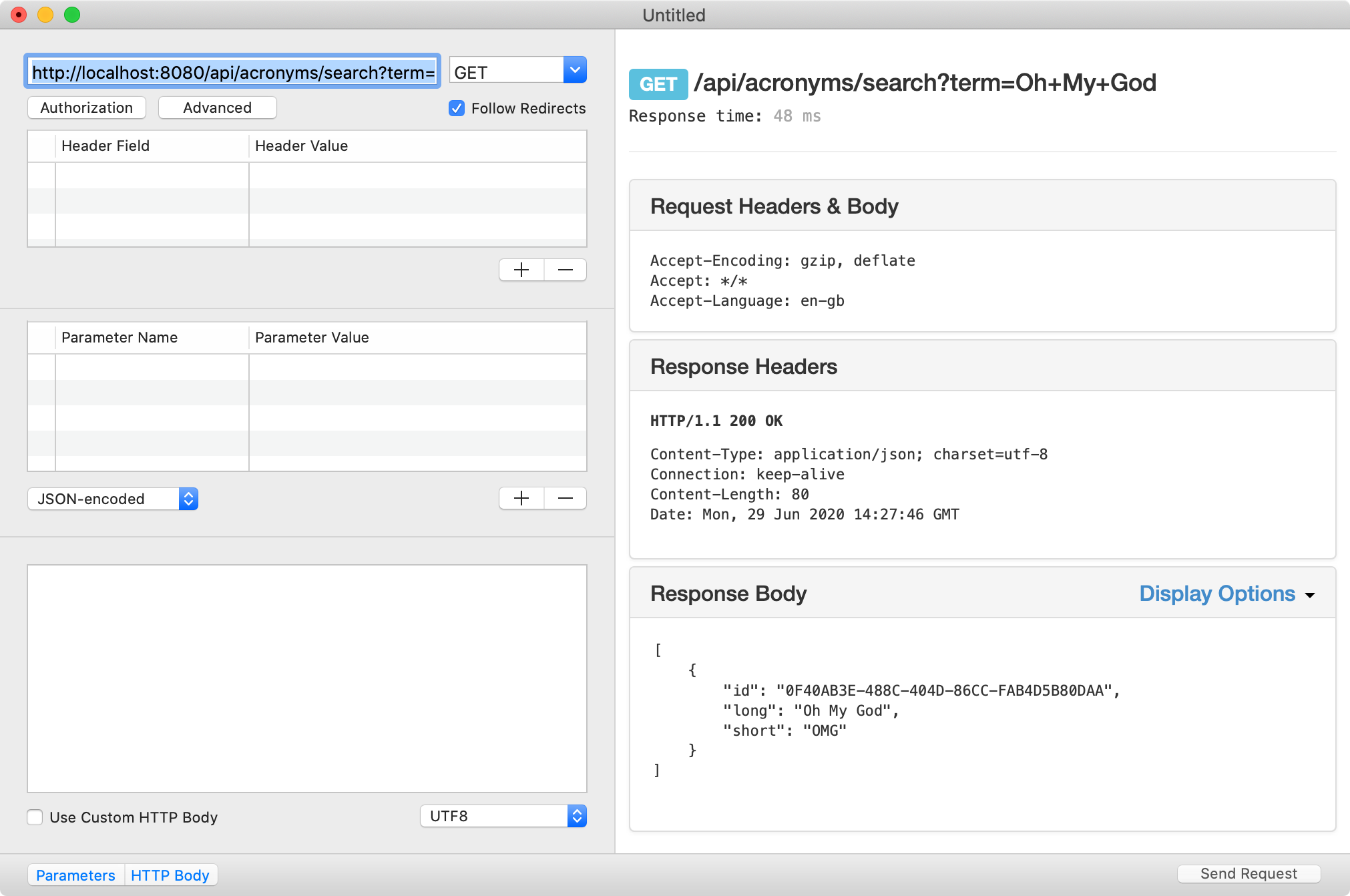Add a parameter row with plus button
This screenshot has width=1350, height=896.
[x=521, y=498]
